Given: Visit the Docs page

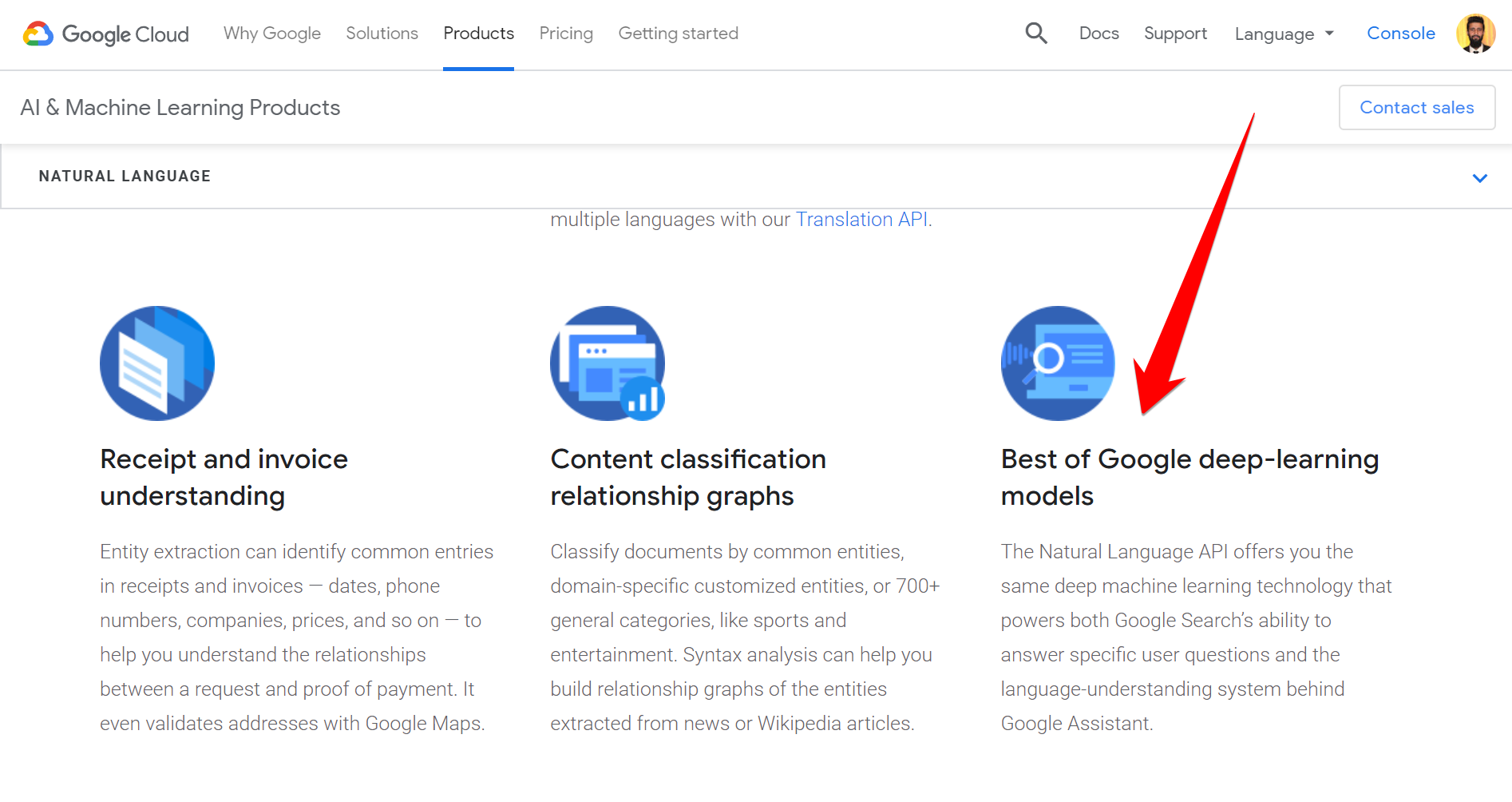Looking at the screenshot, I should [1098, 34].
